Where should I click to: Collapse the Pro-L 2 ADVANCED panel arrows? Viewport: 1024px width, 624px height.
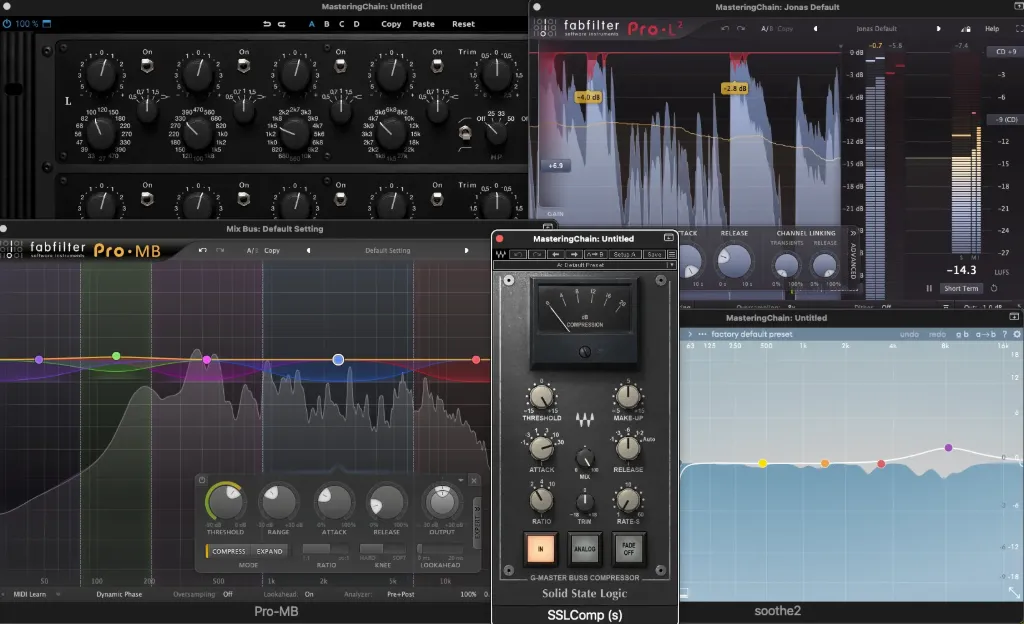[x=853, y=233]
